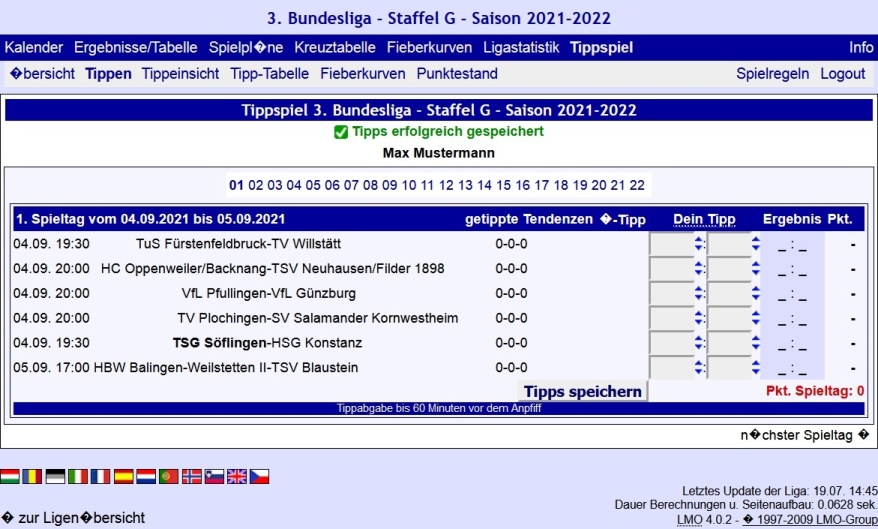Jump to matchday 12 link

click(x=446, y=184)
